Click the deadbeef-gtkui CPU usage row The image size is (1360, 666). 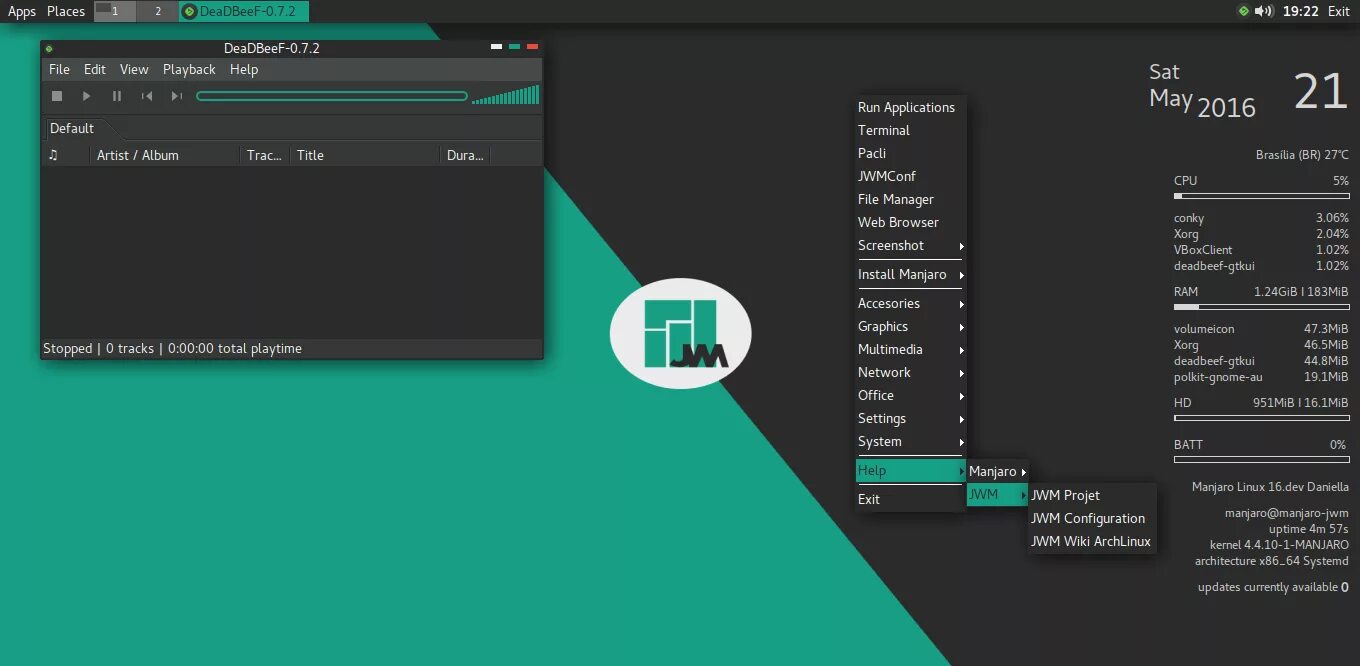point(1261,266)
